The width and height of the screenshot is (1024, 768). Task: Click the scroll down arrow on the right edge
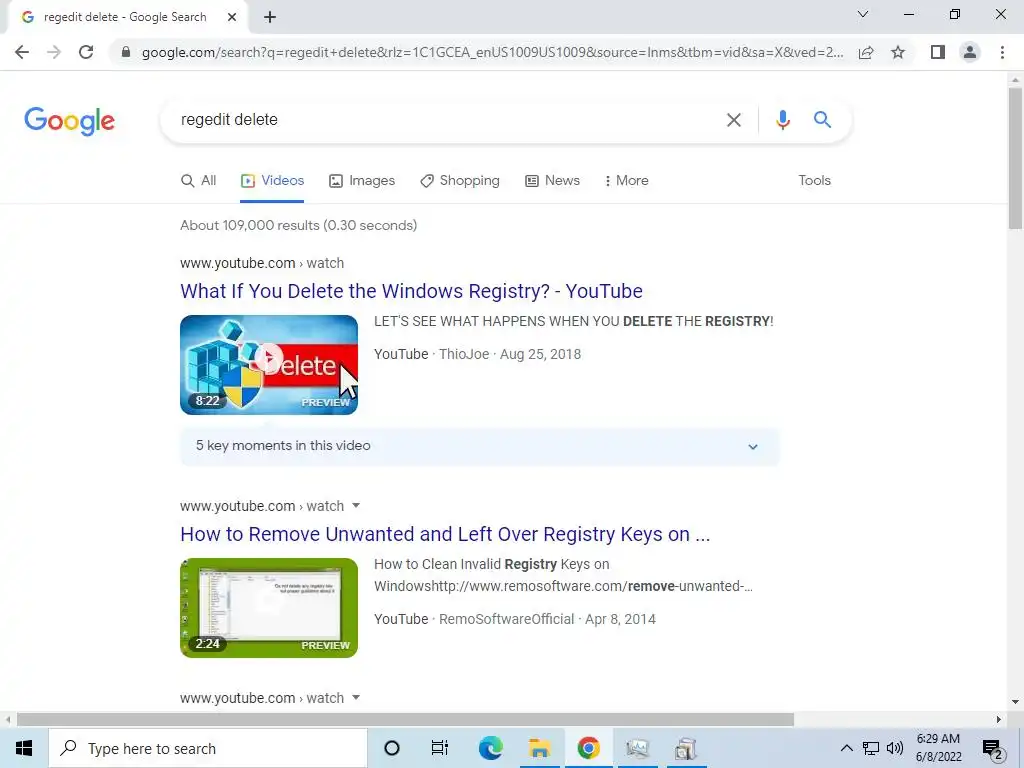tap(1016, 702)
